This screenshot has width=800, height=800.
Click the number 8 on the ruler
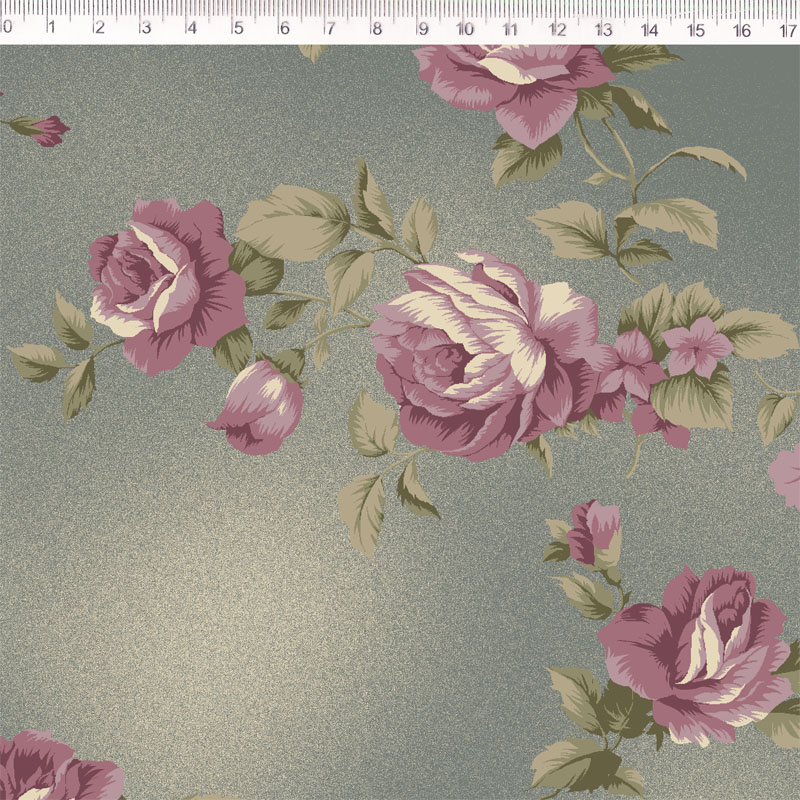[x=376, y=28]
